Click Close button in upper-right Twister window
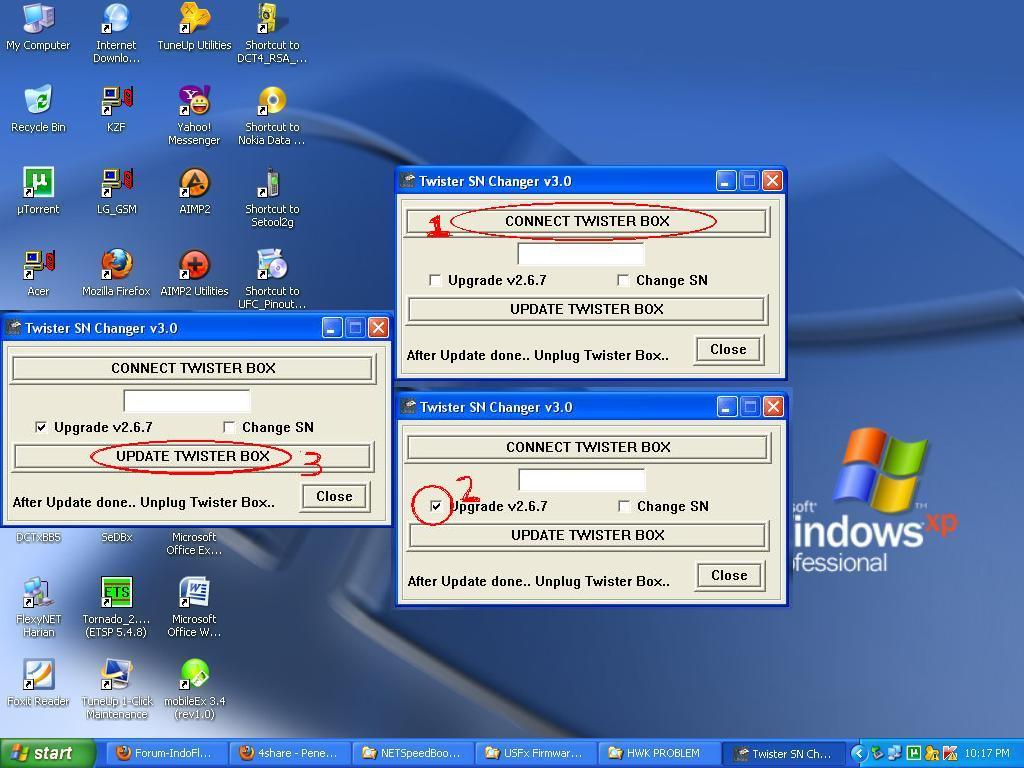This screenshot has width=1024, height=768. (x=728, y=349)
